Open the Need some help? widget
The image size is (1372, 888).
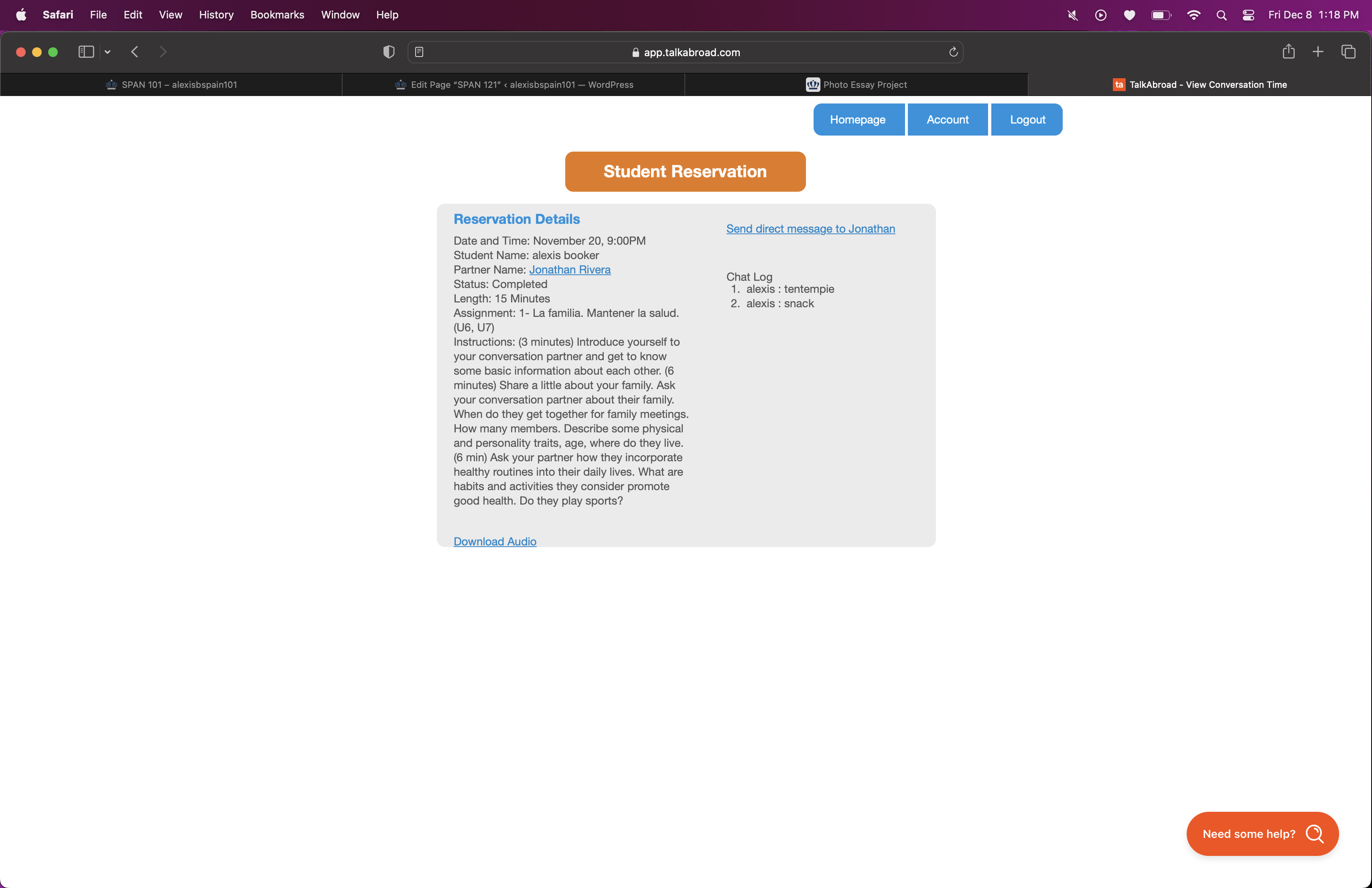[x=1262, y=833]
